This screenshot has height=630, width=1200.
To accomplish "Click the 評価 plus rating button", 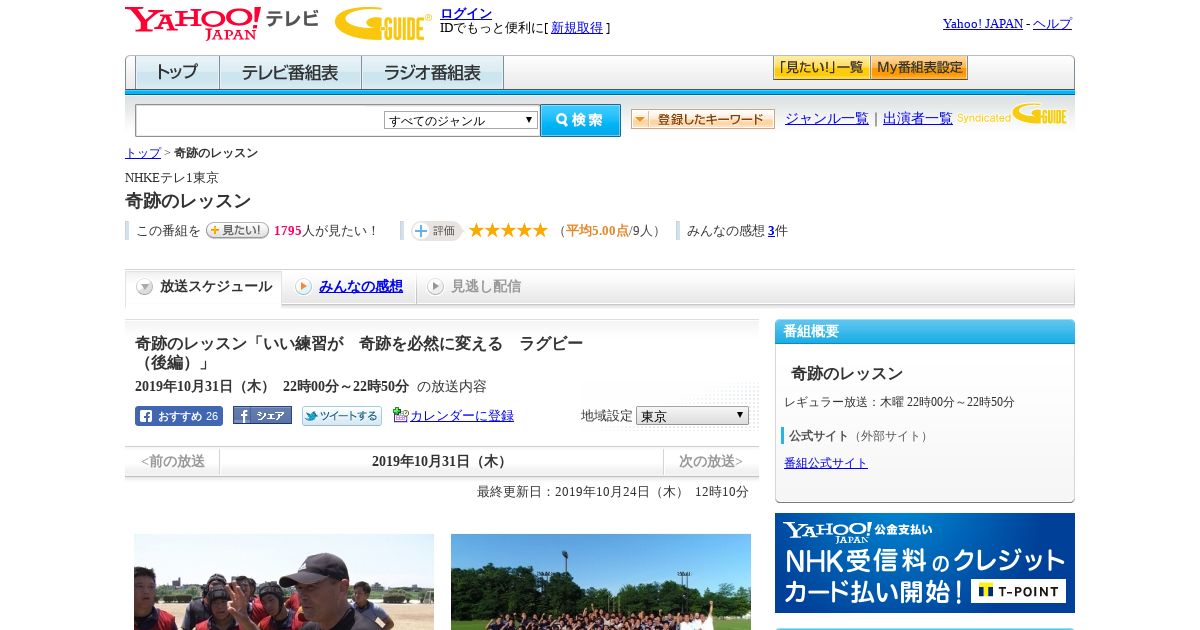I will [x=436, y=231].
